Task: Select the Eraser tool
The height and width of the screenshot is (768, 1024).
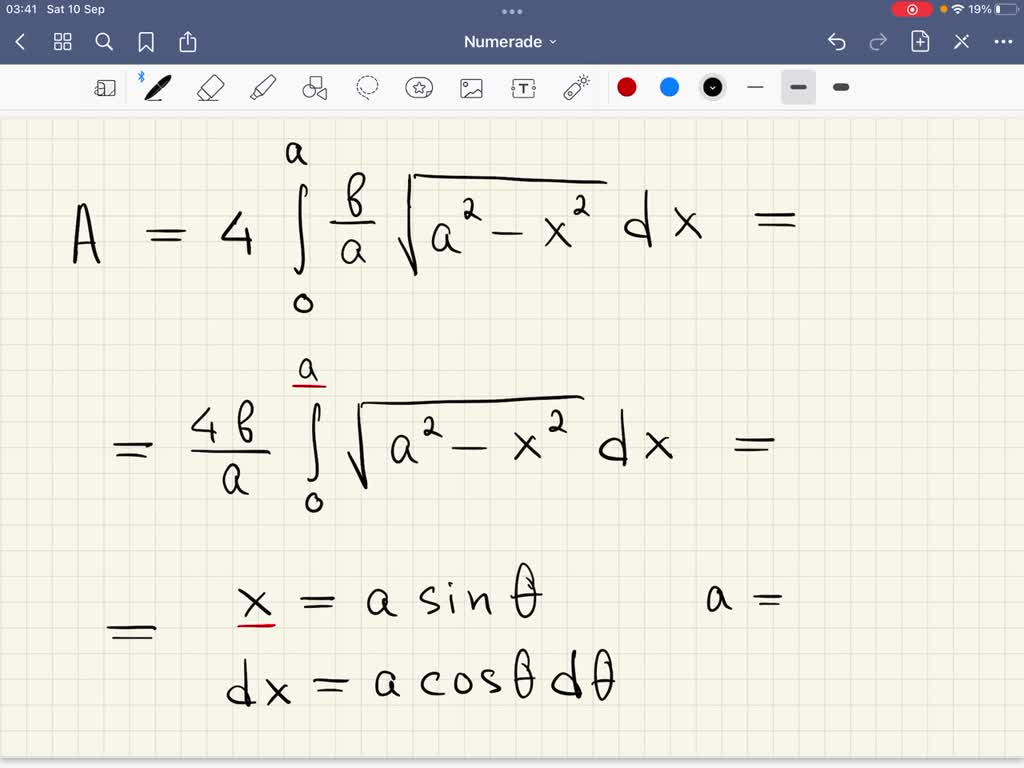Action: (209, 87)
